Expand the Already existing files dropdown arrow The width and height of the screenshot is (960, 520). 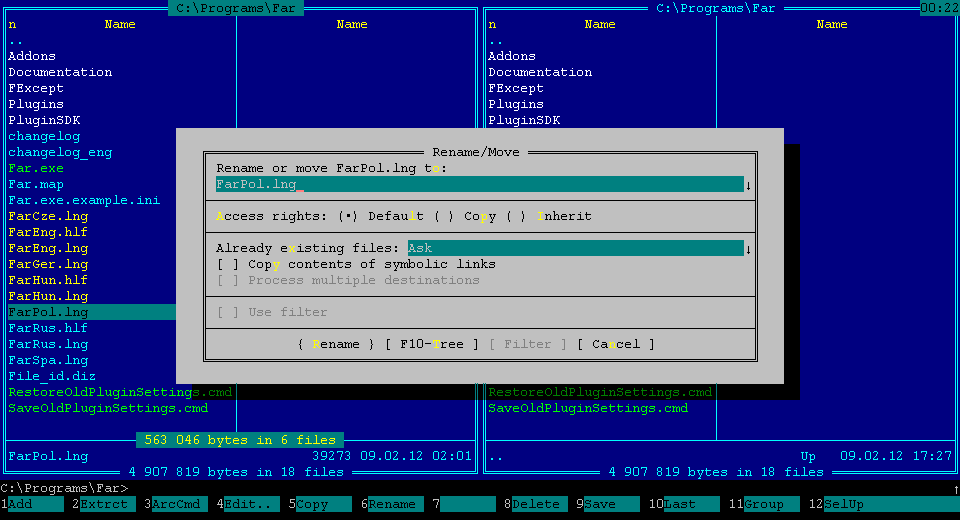click(748, 249)
